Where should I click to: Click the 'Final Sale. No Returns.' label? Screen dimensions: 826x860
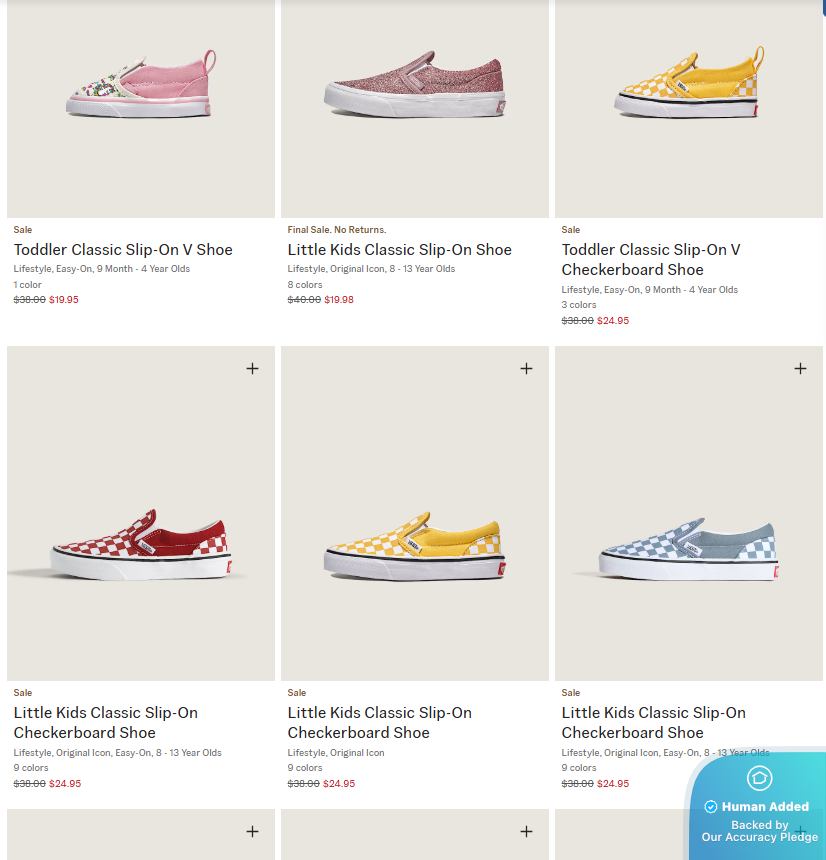(336, 230)
